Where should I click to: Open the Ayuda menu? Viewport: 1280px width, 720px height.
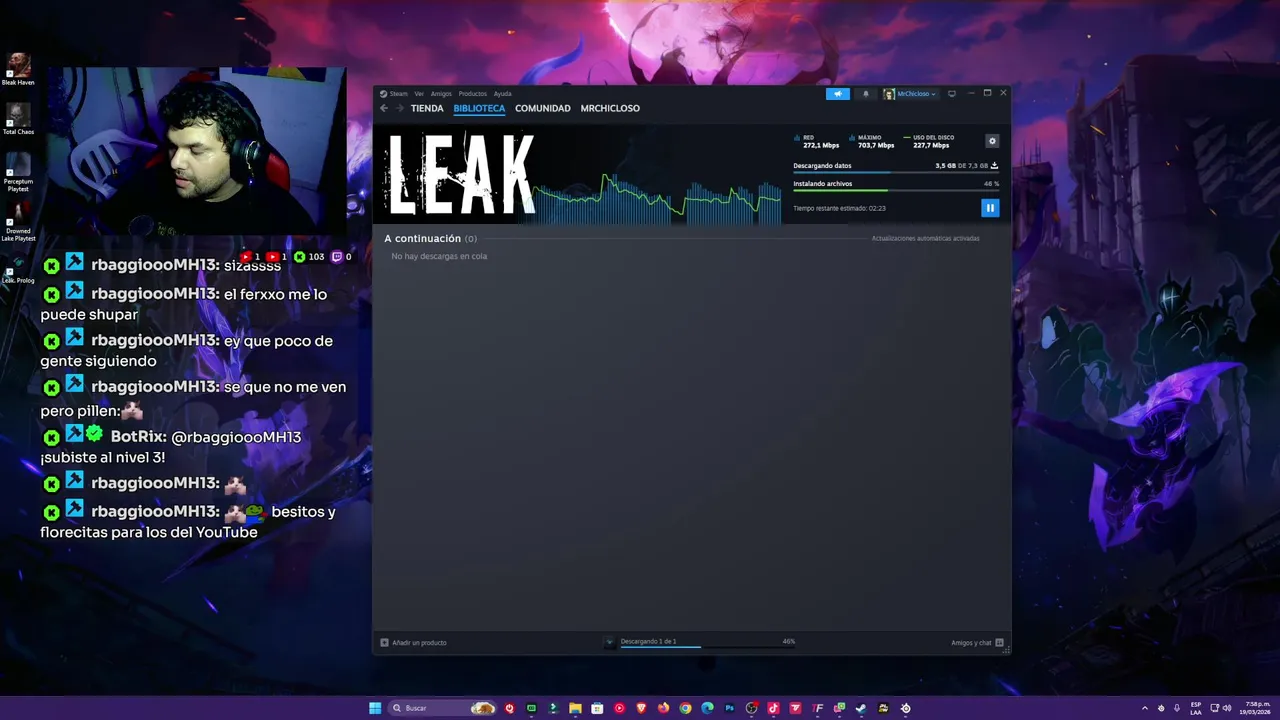[502, 94]
